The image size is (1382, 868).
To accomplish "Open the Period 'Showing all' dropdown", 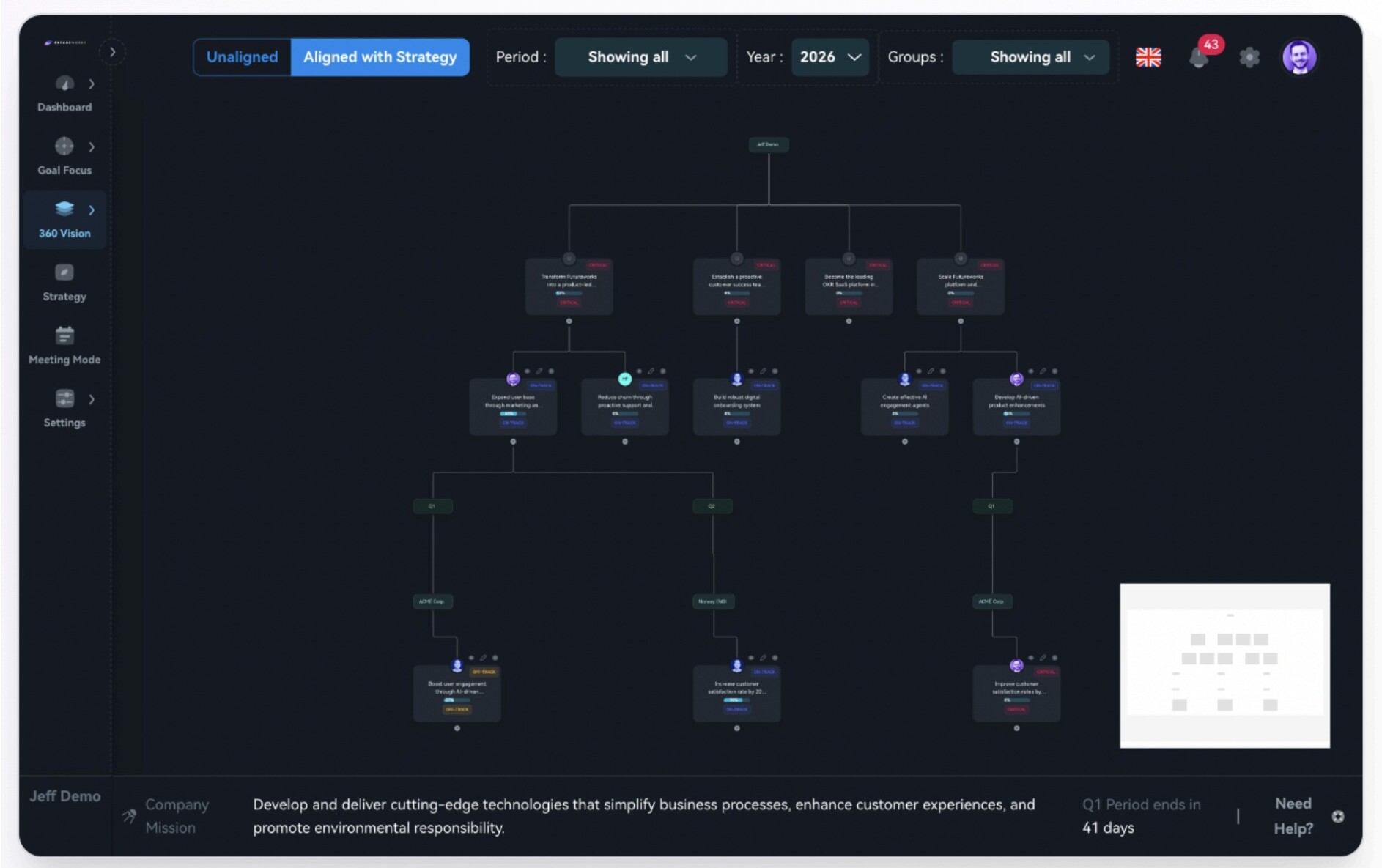I will click(x=641, y=57).
